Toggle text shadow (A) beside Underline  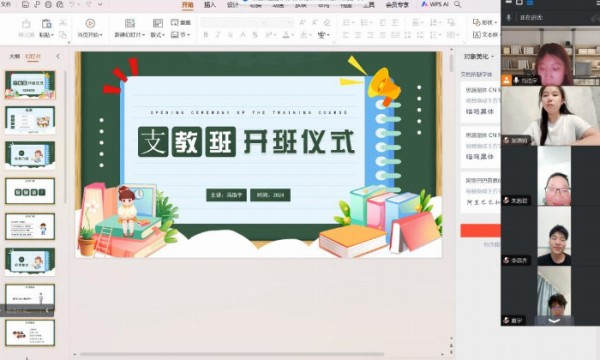pos(243,35)
